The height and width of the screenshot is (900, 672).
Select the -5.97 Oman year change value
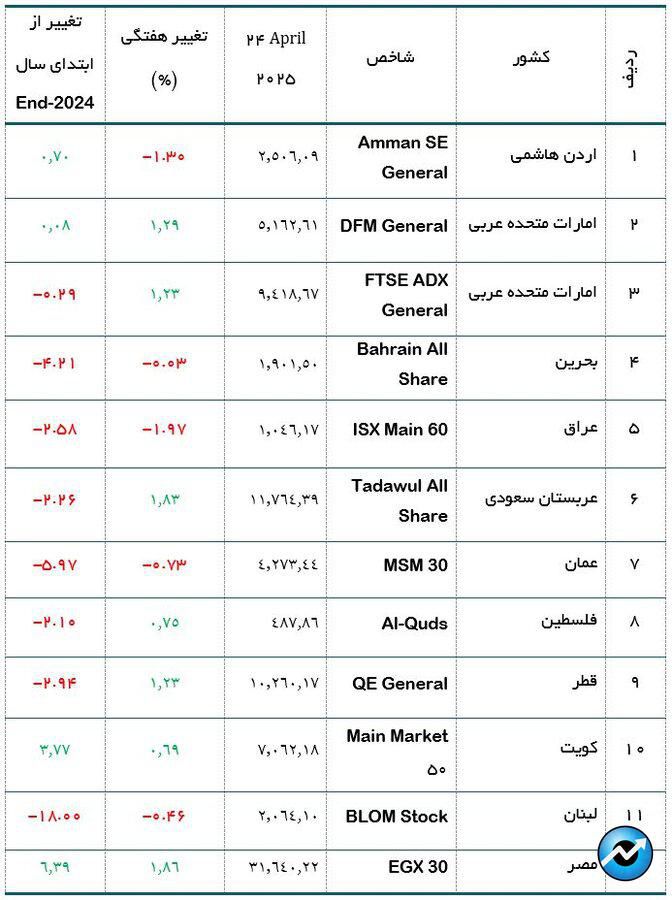[x=55, y=565]
